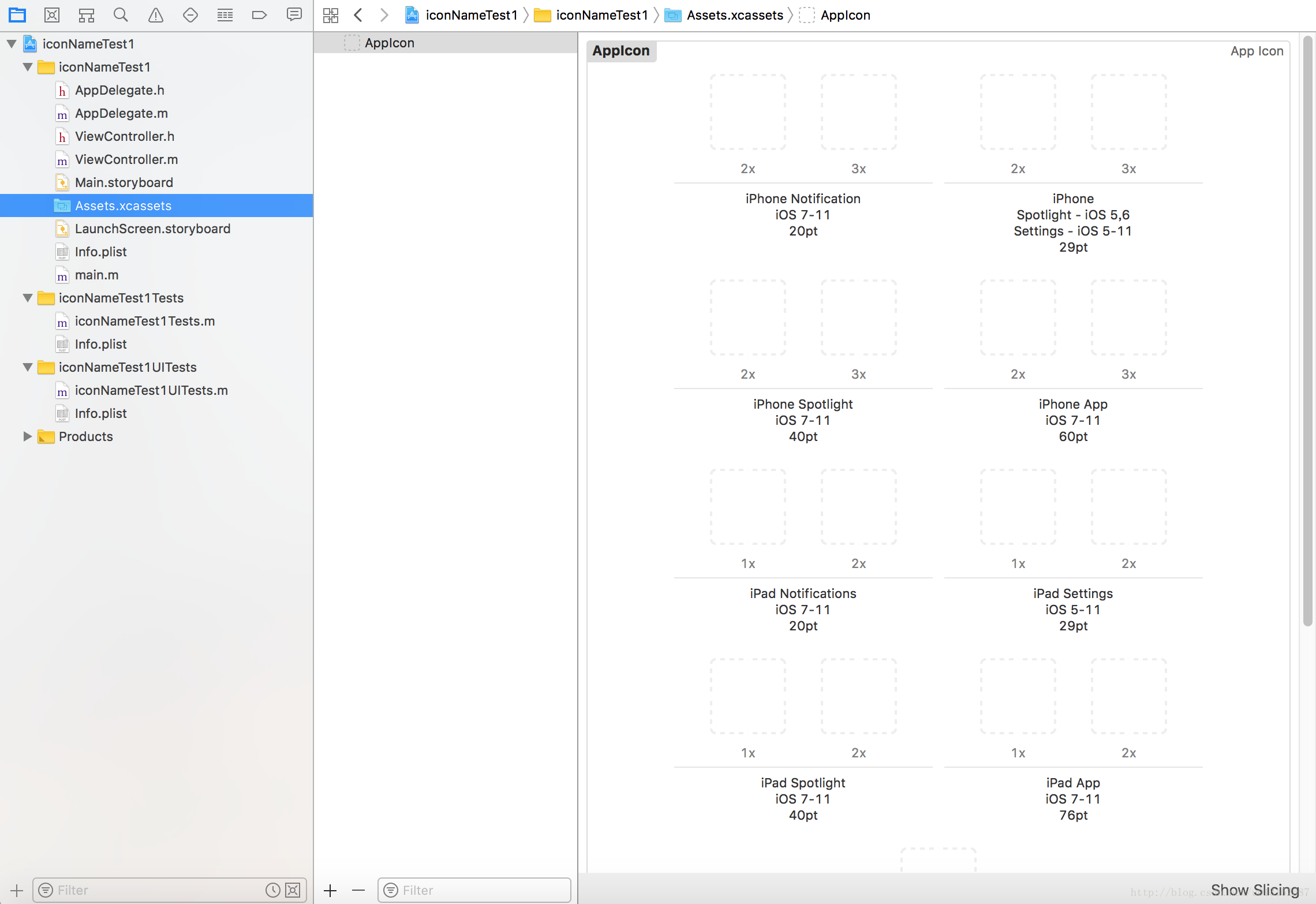Select AppIcon in asset list

pyautogui.click(x=446, y=43)
